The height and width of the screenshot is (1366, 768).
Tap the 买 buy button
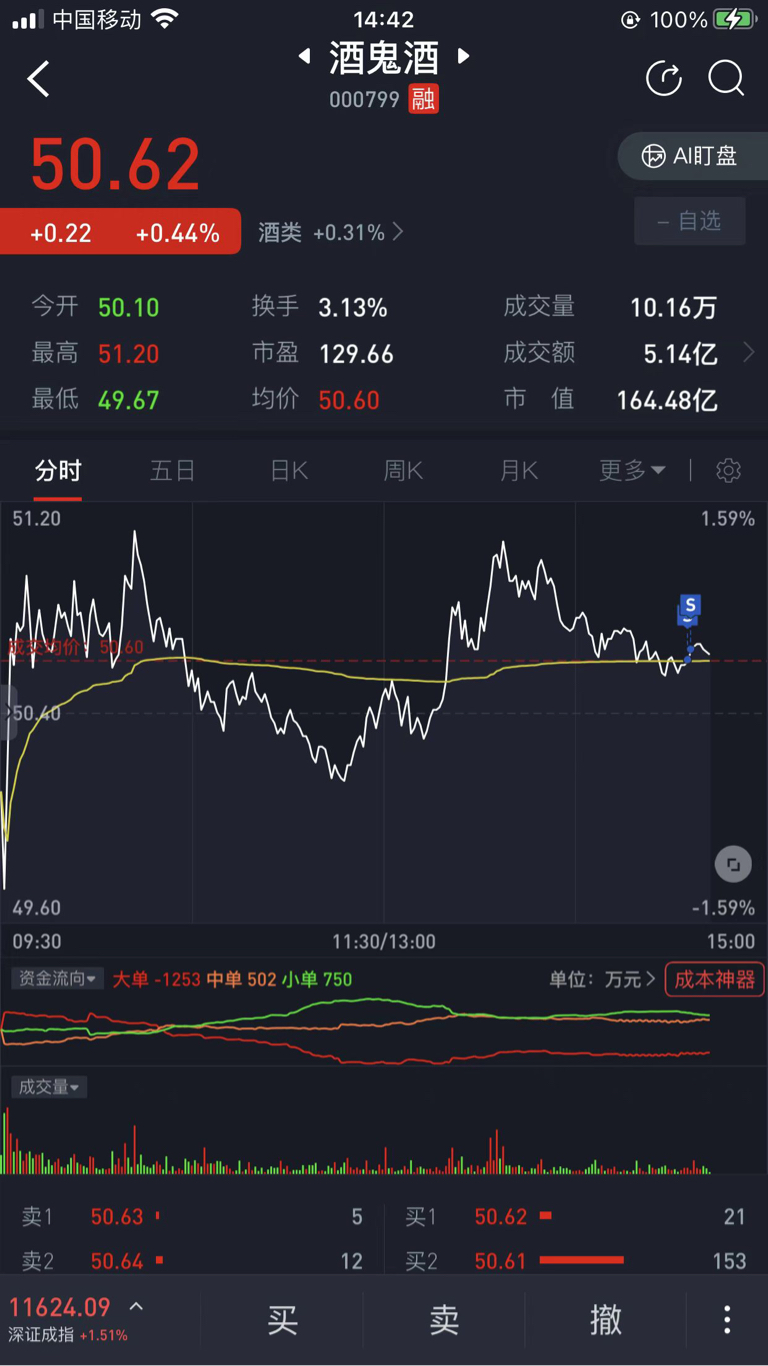pos(283,1320)
